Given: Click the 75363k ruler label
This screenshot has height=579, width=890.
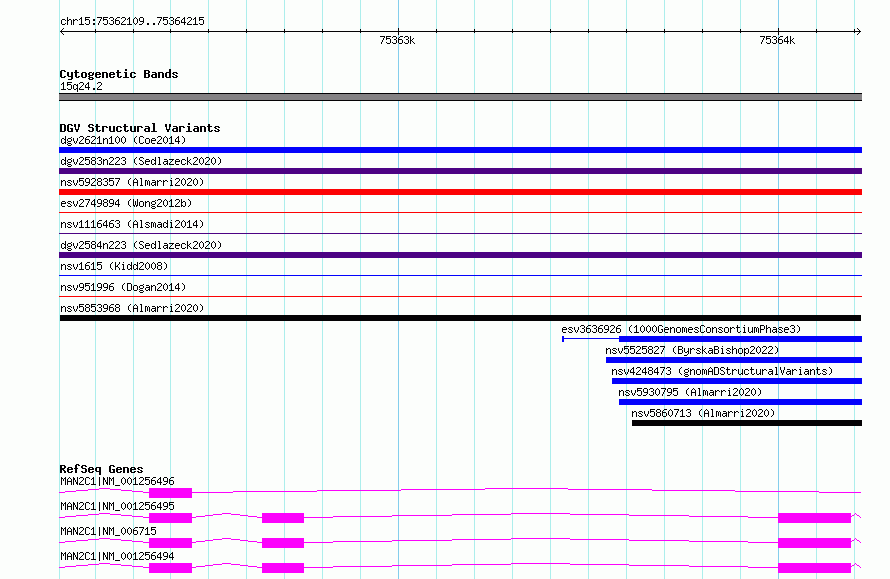Looking at the screenshot, I should point(397,40).
